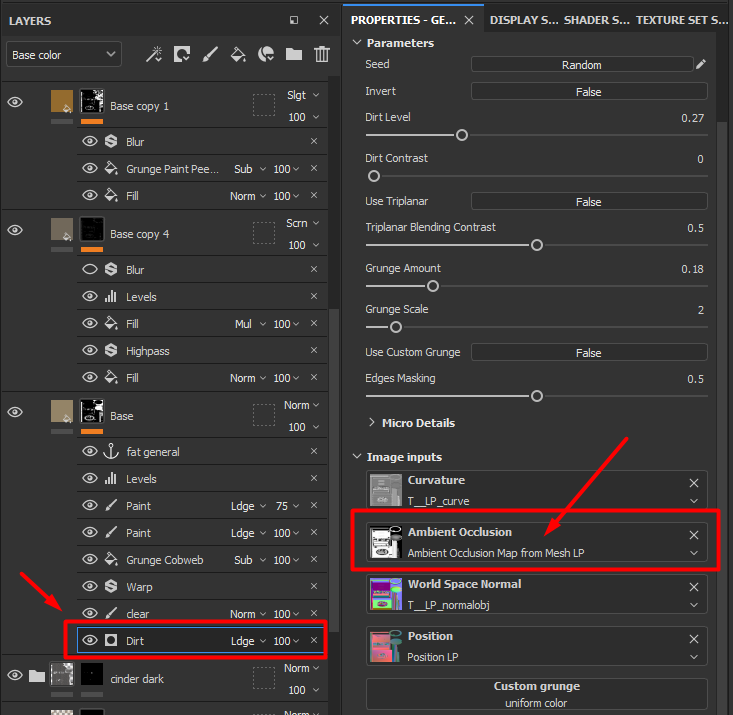733x715 pixels.
Task: Open smart material icon in Layers toolbar
Action: click(x=266, y=54)
